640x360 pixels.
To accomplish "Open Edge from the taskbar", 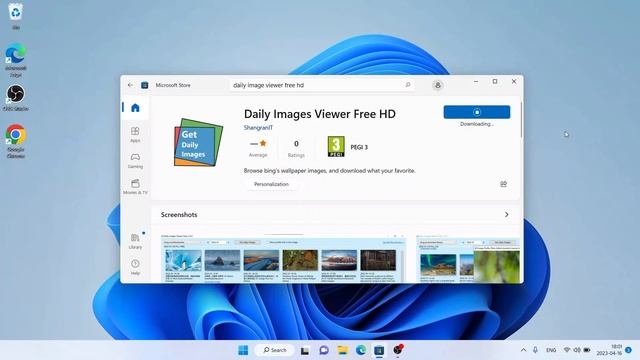I will tap(361, 350).
